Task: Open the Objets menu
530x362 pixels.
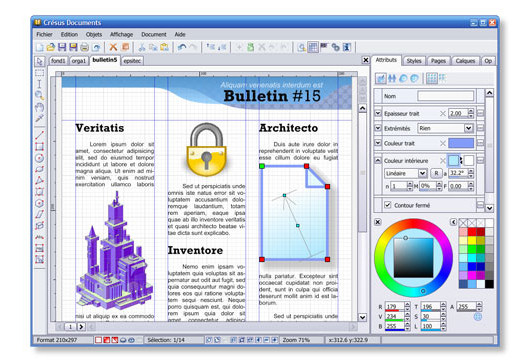Action: coord(94,34)
